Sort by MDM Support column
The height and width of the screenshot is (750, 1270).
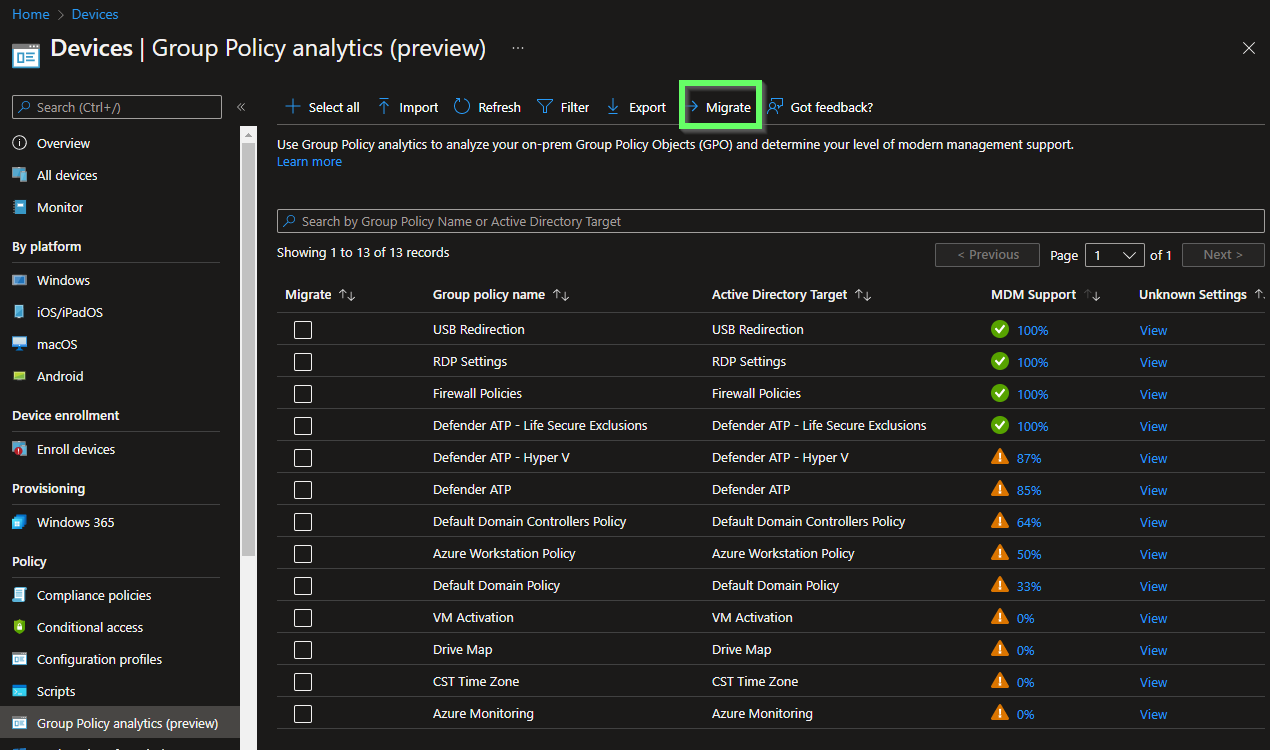coord(1092,295)
